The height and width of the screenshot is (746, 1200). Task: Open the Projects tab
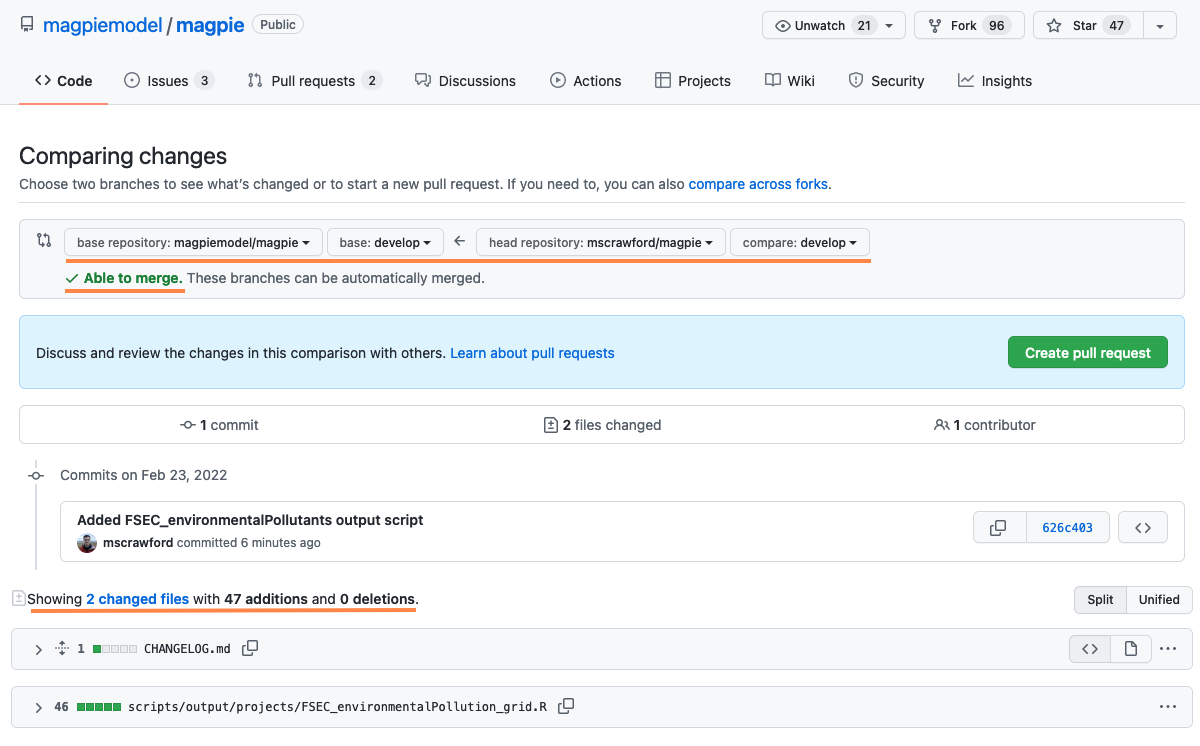(x=693, y=81)
